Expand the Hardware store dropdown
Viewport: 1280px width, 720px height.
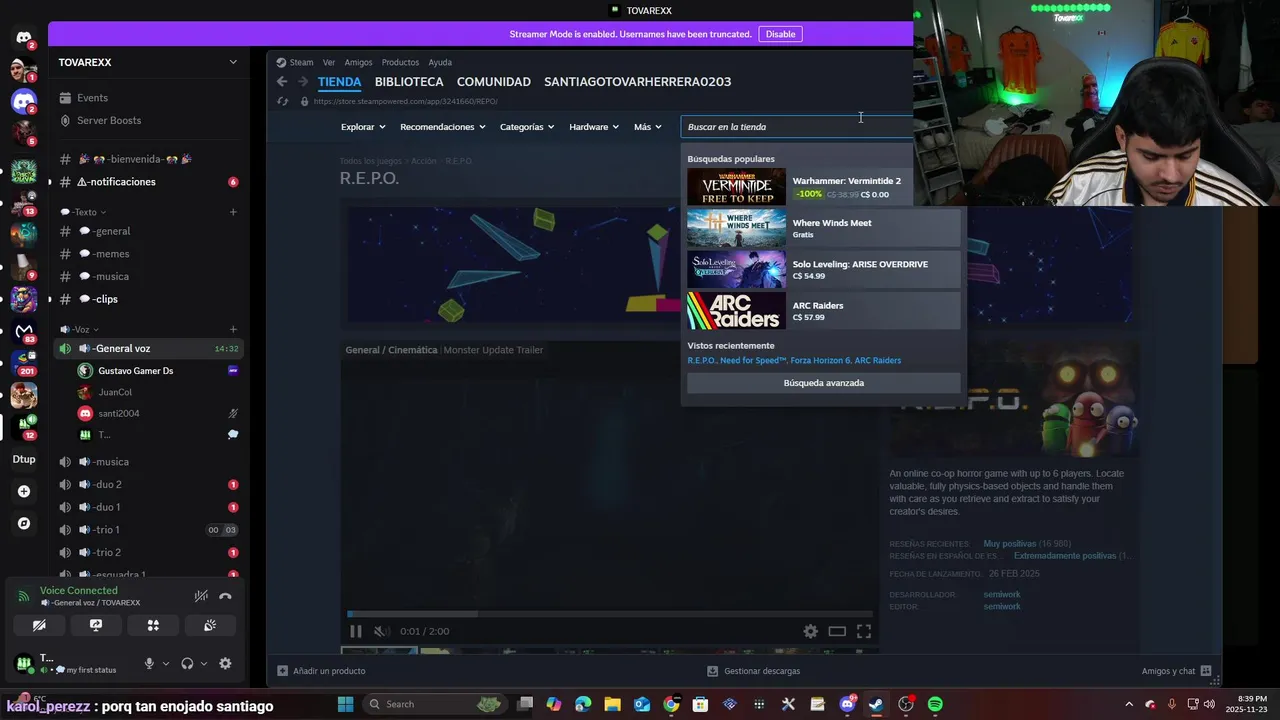coord(594,127)
